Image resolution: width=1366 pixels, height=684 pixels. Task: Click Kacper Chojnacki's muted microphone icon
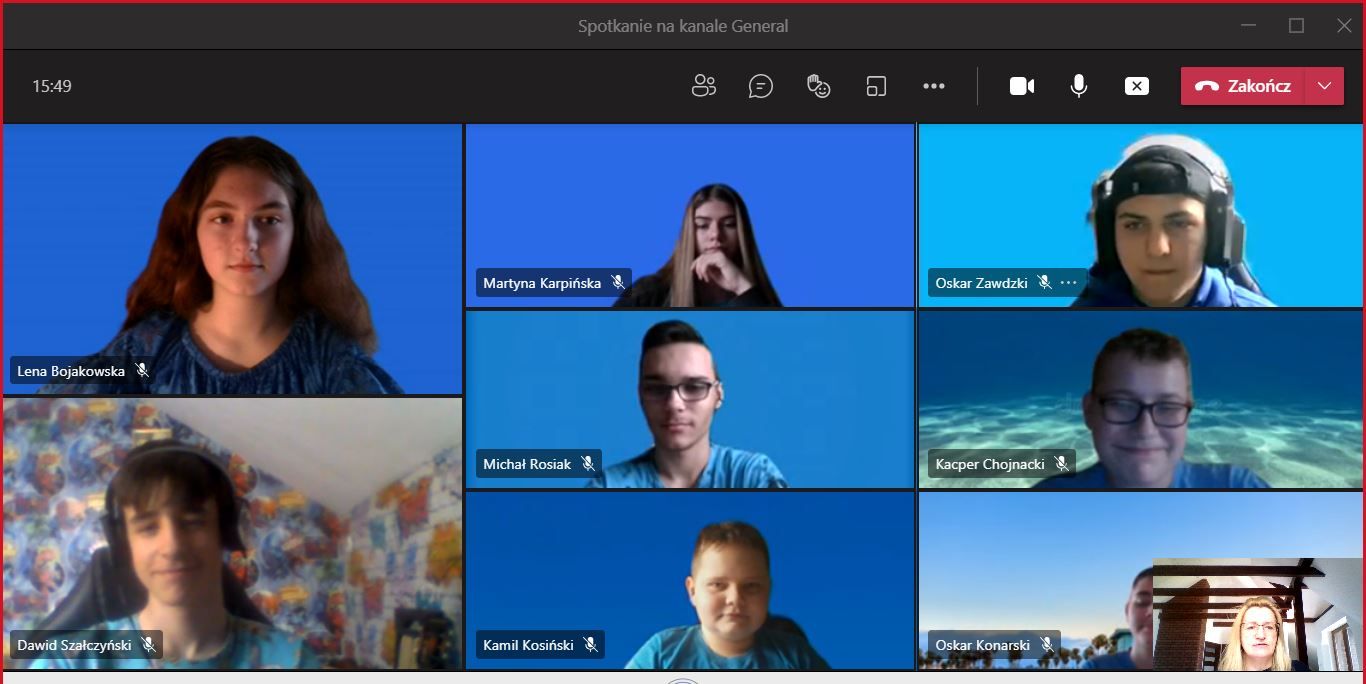click(1061, 464)
